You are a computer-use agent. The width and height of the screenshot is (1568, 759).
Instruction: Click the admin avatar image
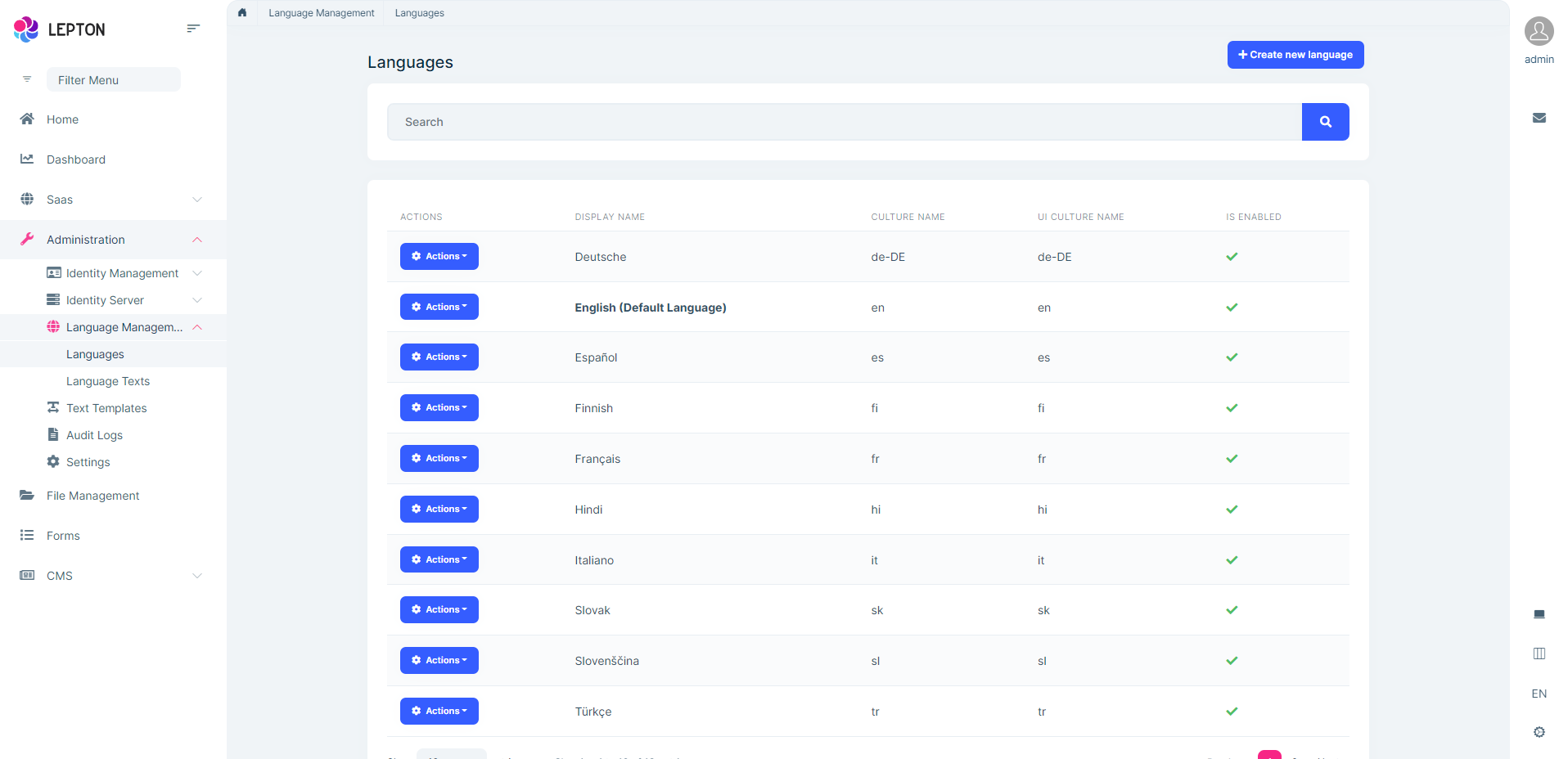1538,31
